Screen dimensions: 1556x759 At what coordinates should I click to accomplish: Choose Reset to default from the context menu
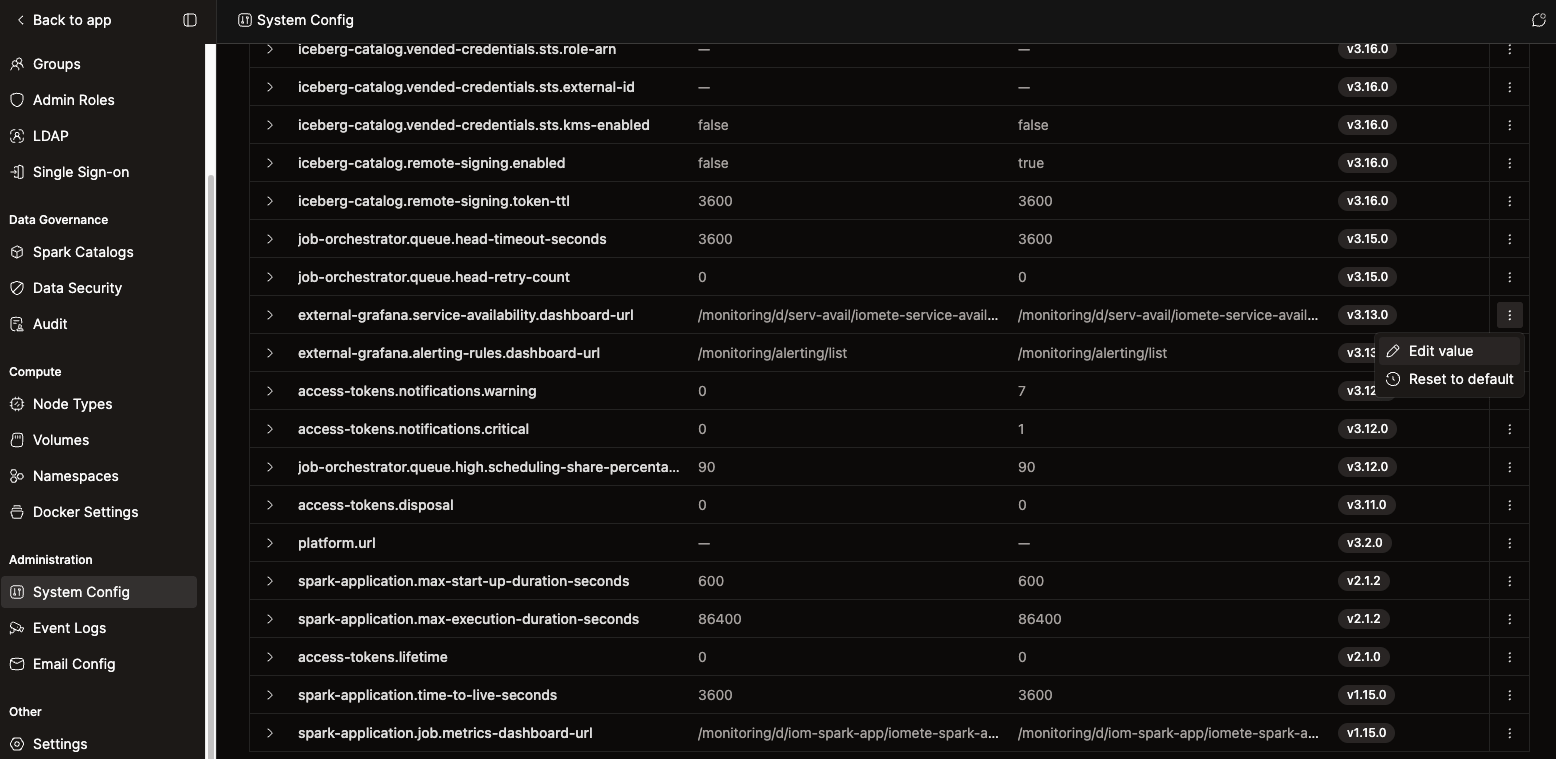1449,379
